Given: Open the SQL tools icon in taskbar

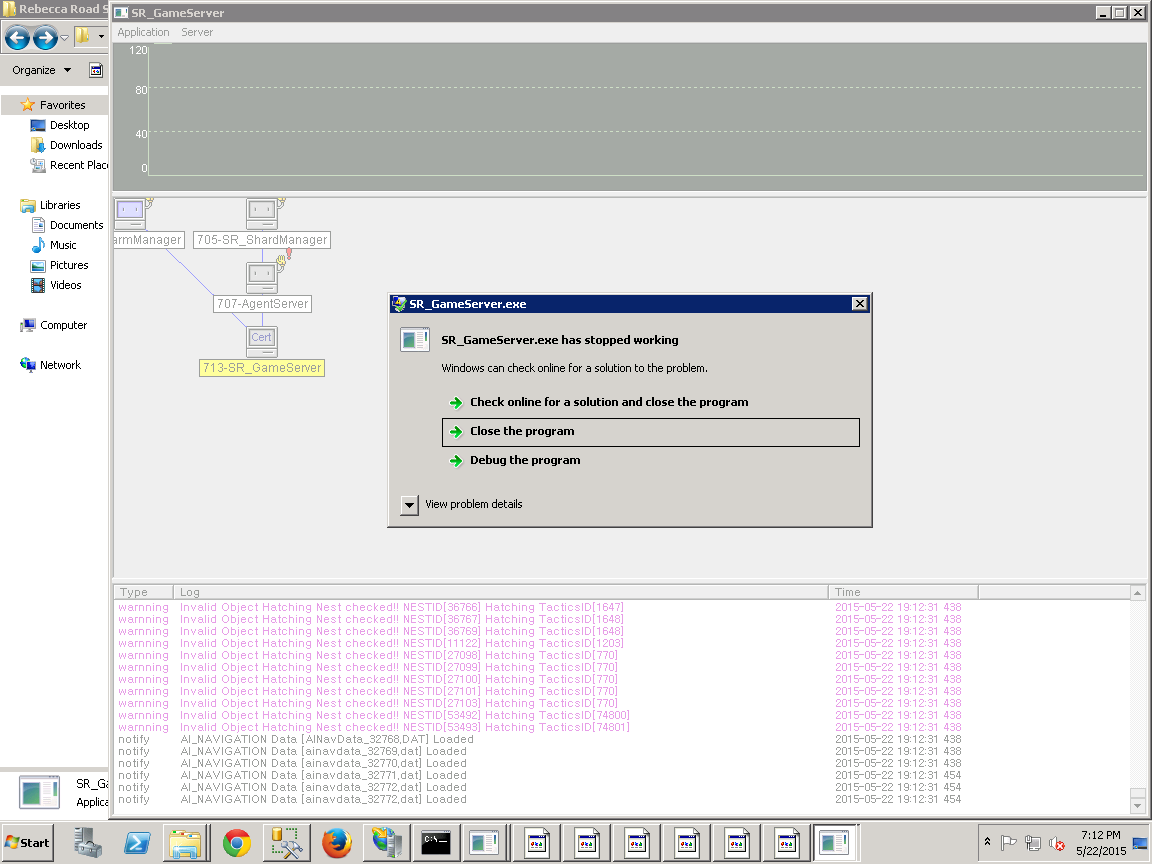Looking at the screenshot, I should point(287,843).
